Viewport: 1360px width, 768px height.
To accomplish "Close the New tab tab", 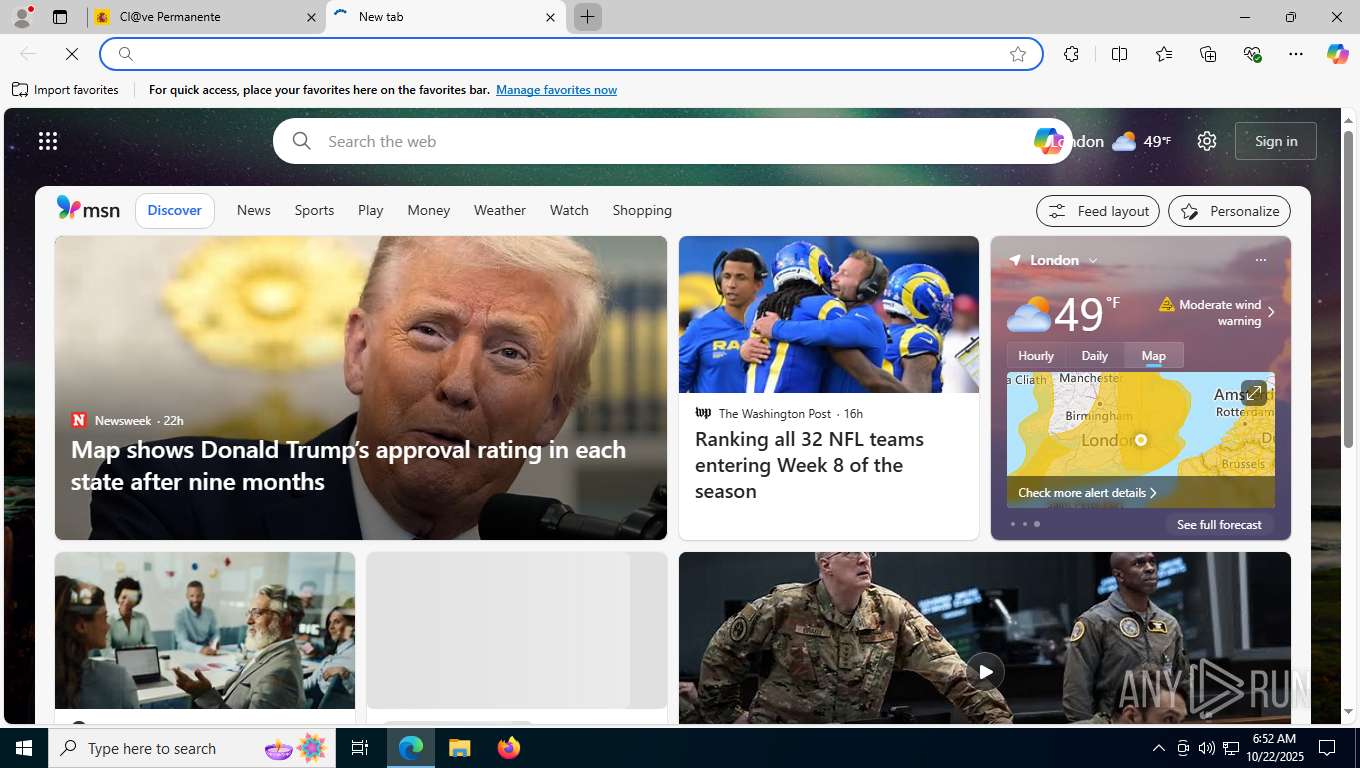I will pos(550,17).
